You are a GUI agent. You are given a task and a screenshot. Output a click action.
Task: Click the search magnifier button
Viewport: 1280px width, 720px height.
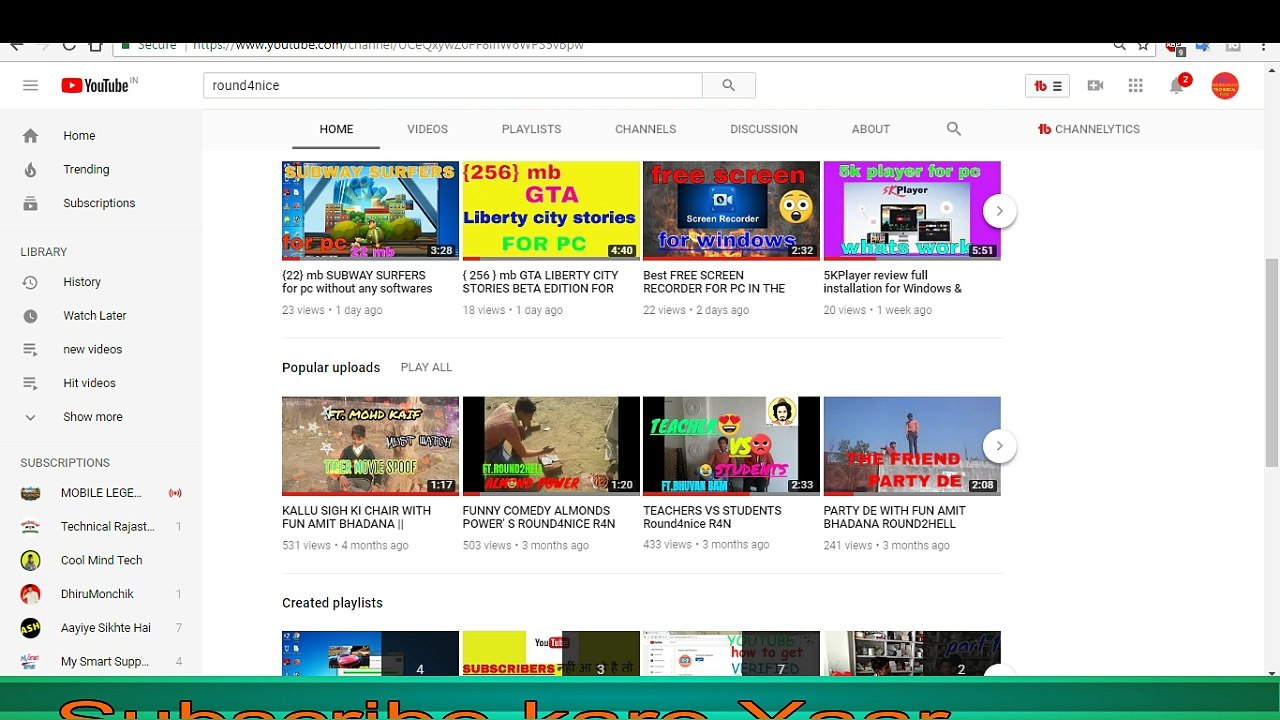click(729, 86)
